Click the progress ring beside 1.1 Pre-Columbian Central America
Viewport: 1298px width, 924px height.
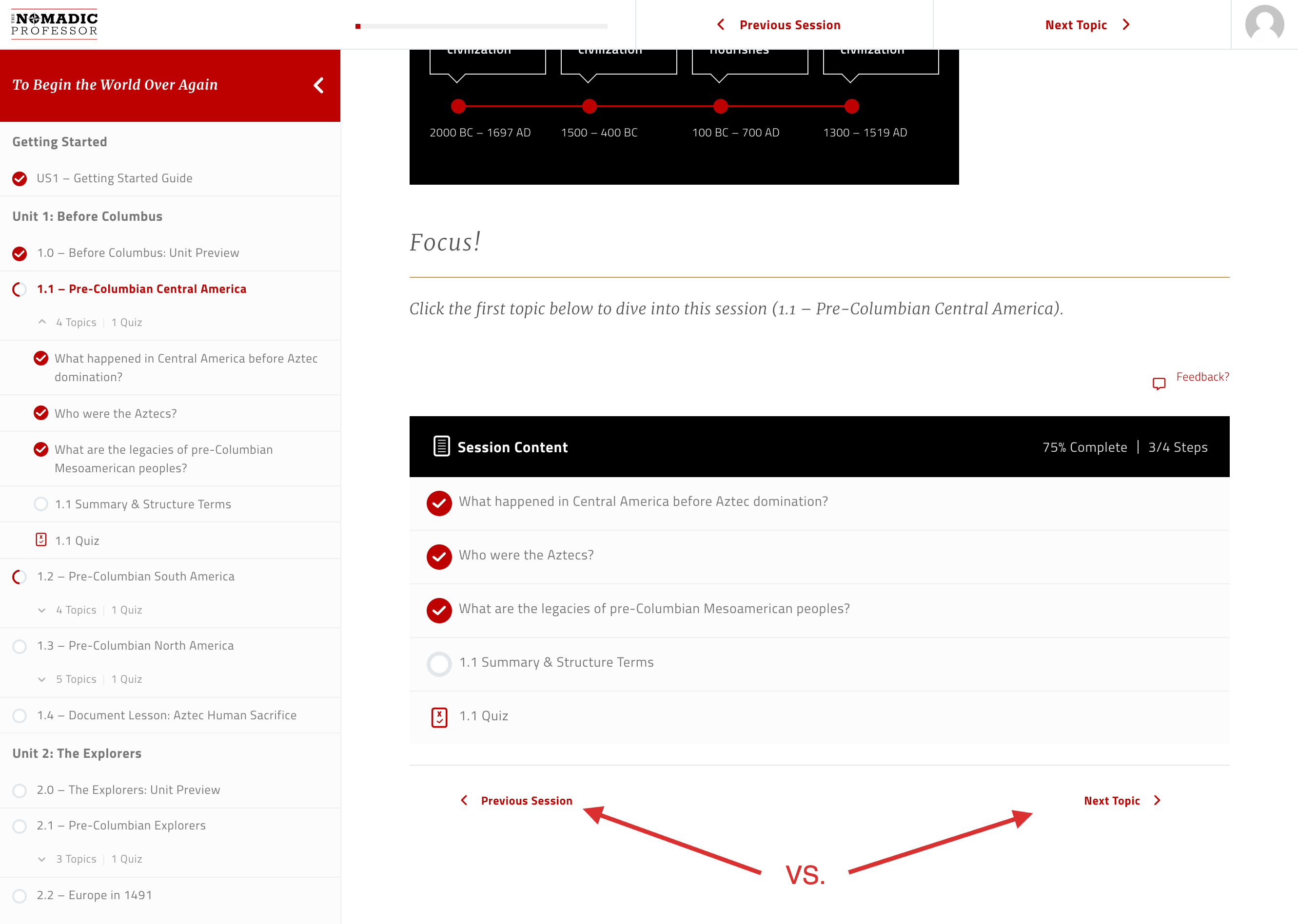coord(20,289)
